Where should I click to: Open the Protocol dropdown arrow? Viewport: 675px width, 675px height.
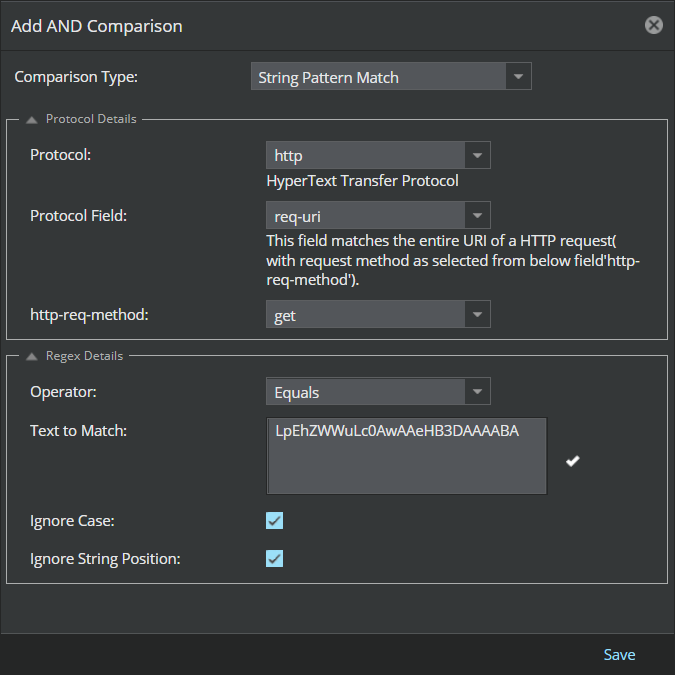[x=477, y=155]
